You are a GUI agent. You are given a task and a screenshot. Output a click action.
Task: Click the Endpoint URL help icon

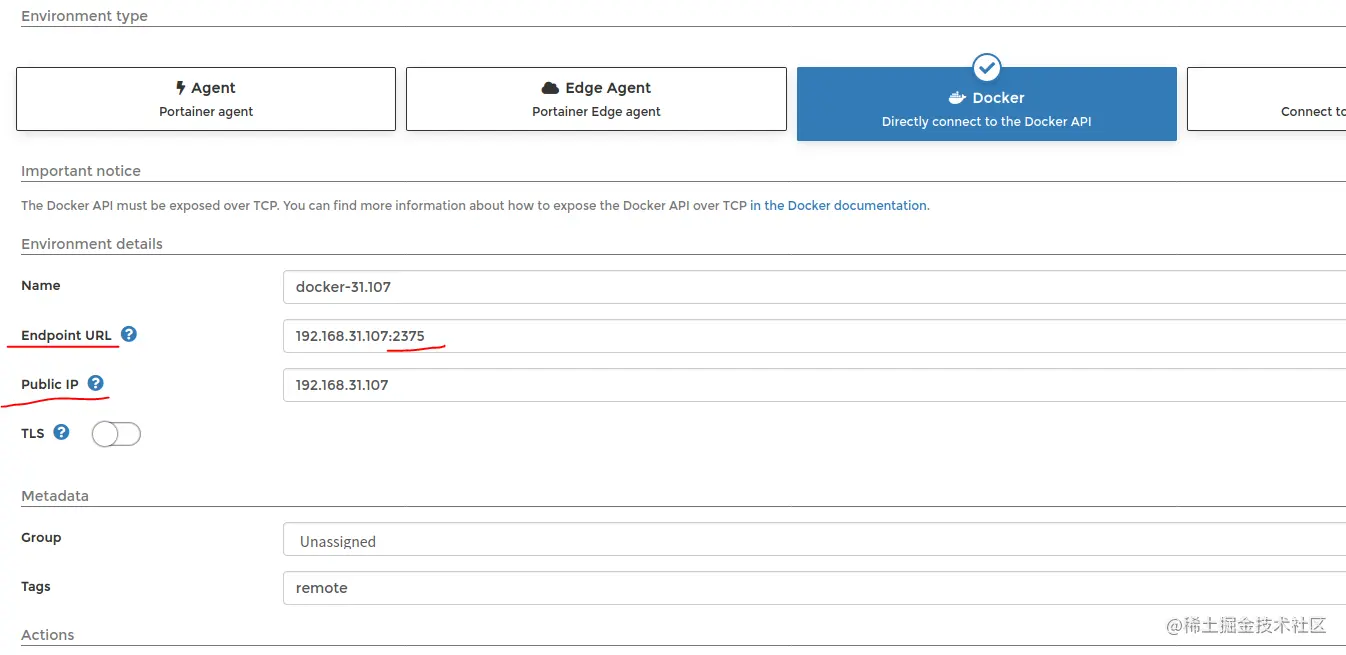tap(129, 334)
